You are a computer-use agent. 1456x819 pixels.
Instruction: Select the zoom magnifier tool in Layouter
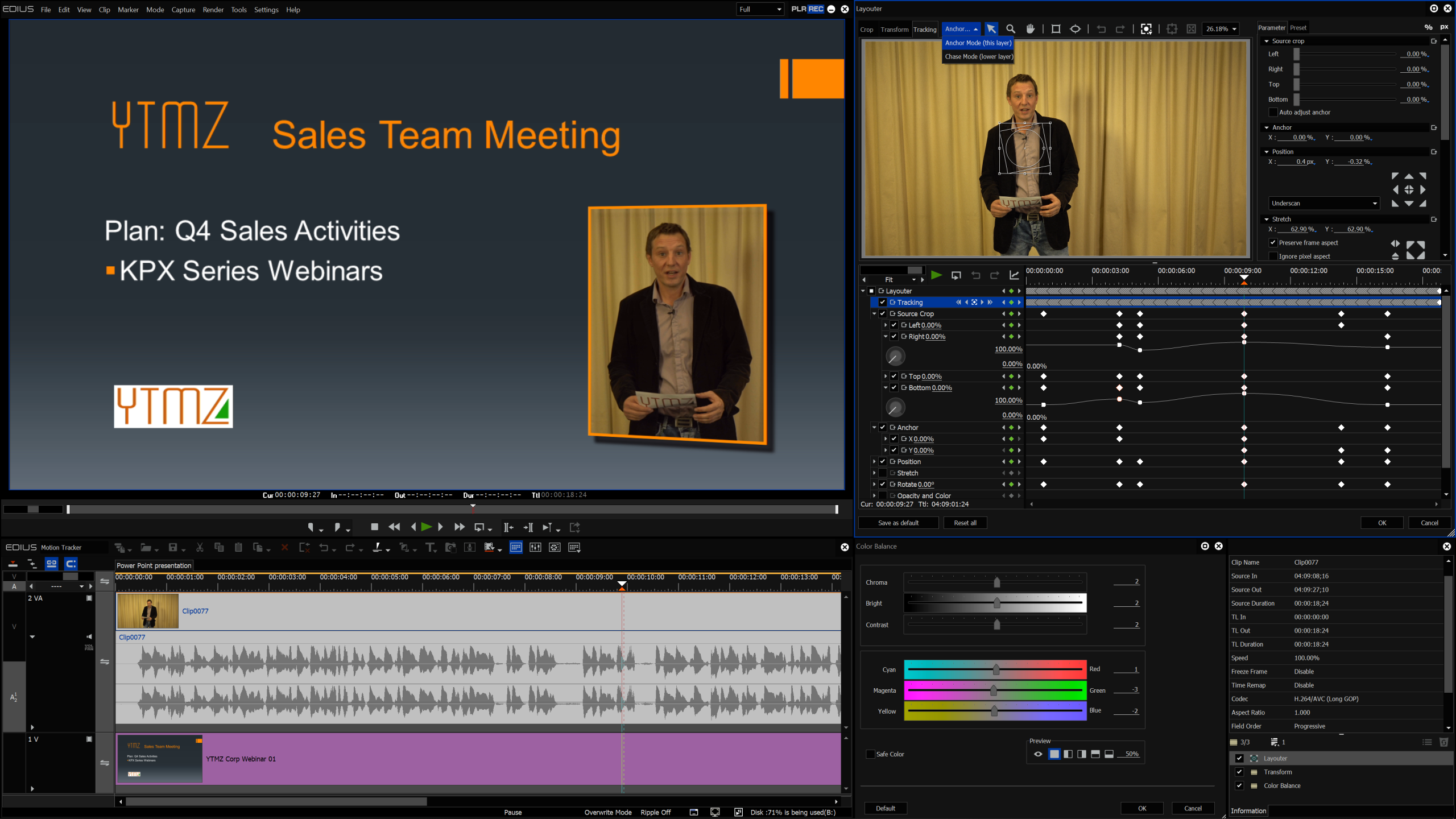(x=1011, y=29)
